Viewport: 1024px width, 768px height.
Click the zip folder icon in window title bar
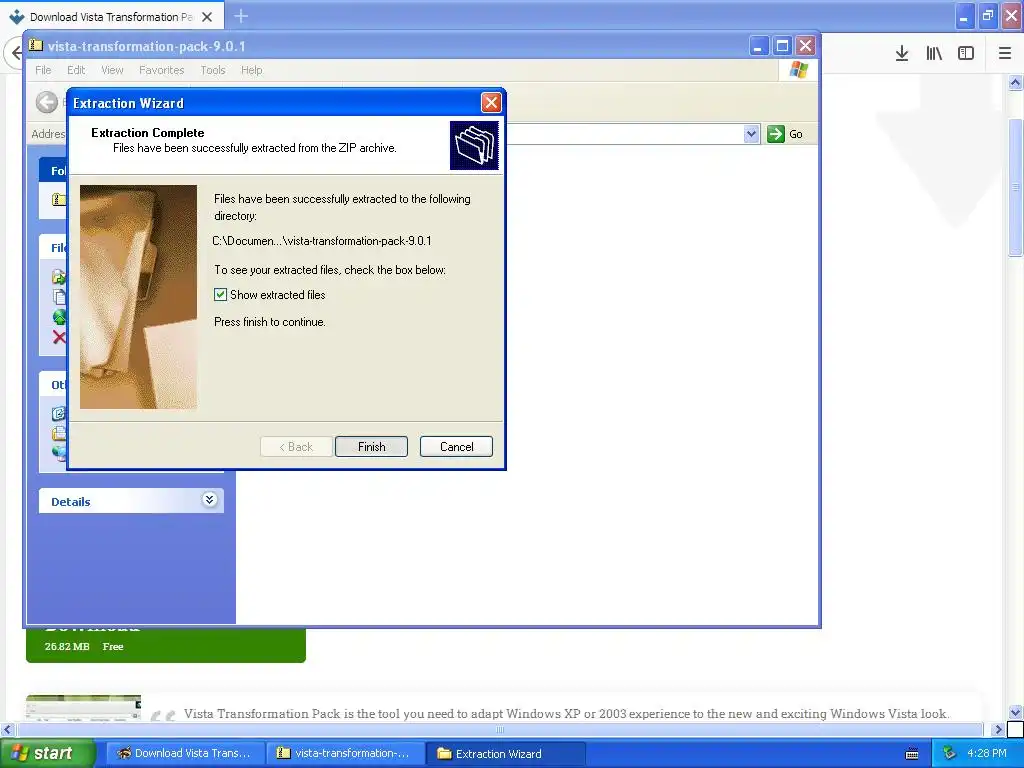point(37,45)
